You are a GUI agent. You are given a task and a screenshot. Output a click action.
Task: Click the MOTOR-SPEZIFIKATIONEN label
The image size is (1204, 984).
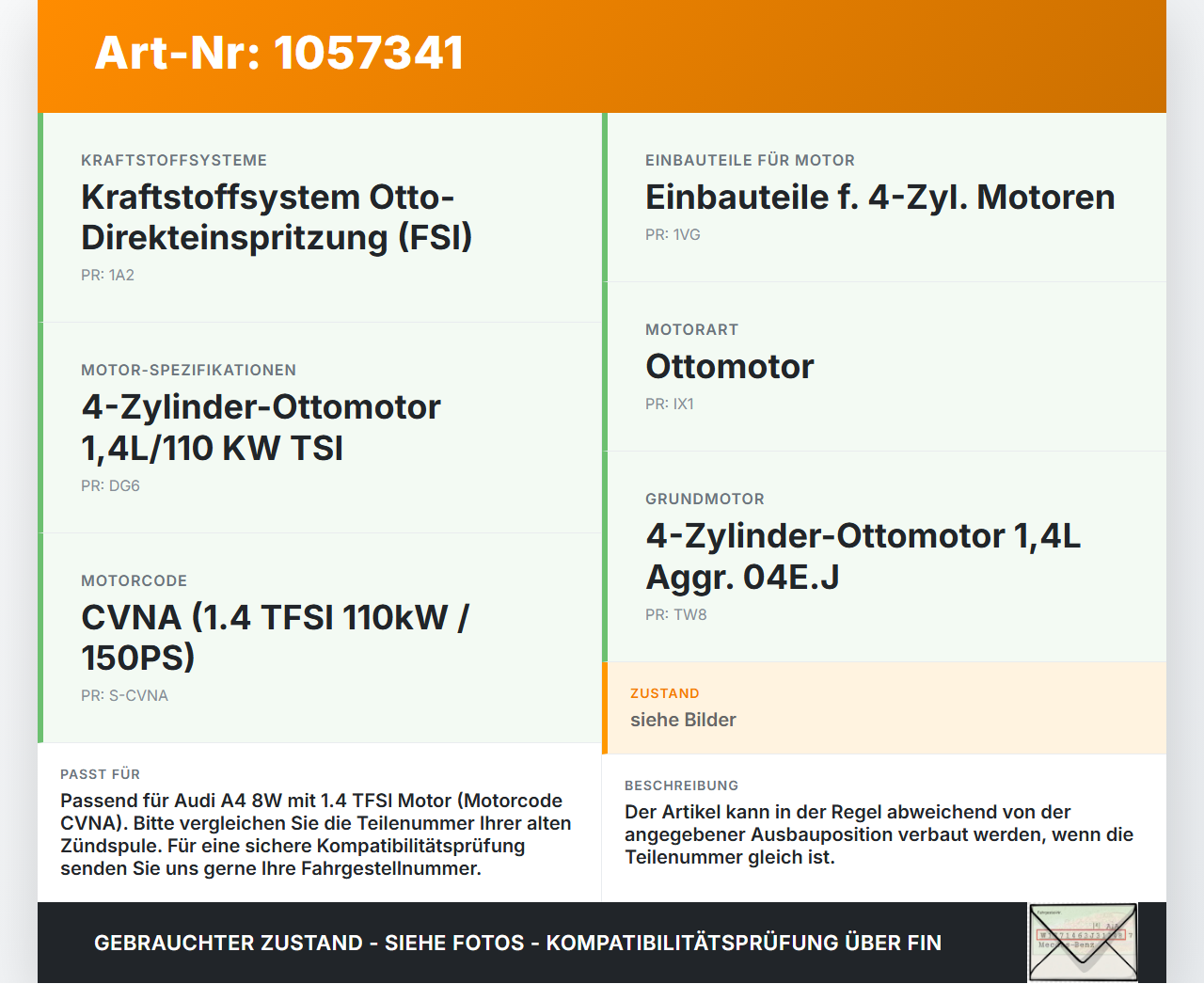tap(188, 370)
